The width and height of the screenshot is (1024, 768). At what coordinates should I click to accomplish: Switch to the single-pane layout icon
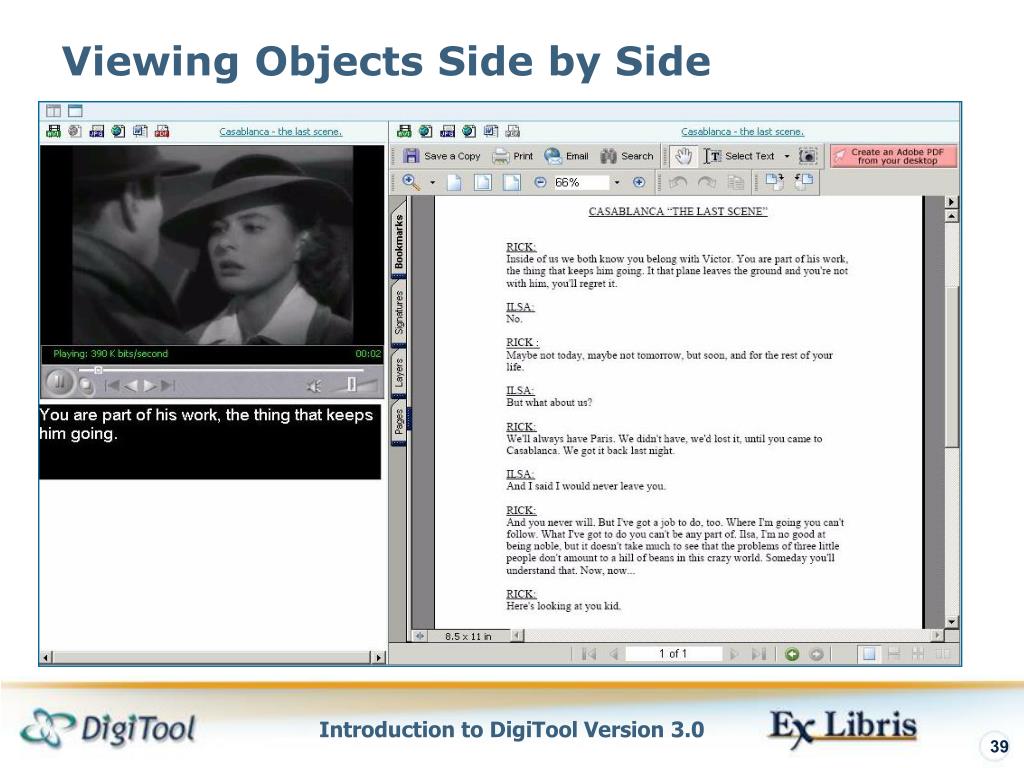click(75, 110)
